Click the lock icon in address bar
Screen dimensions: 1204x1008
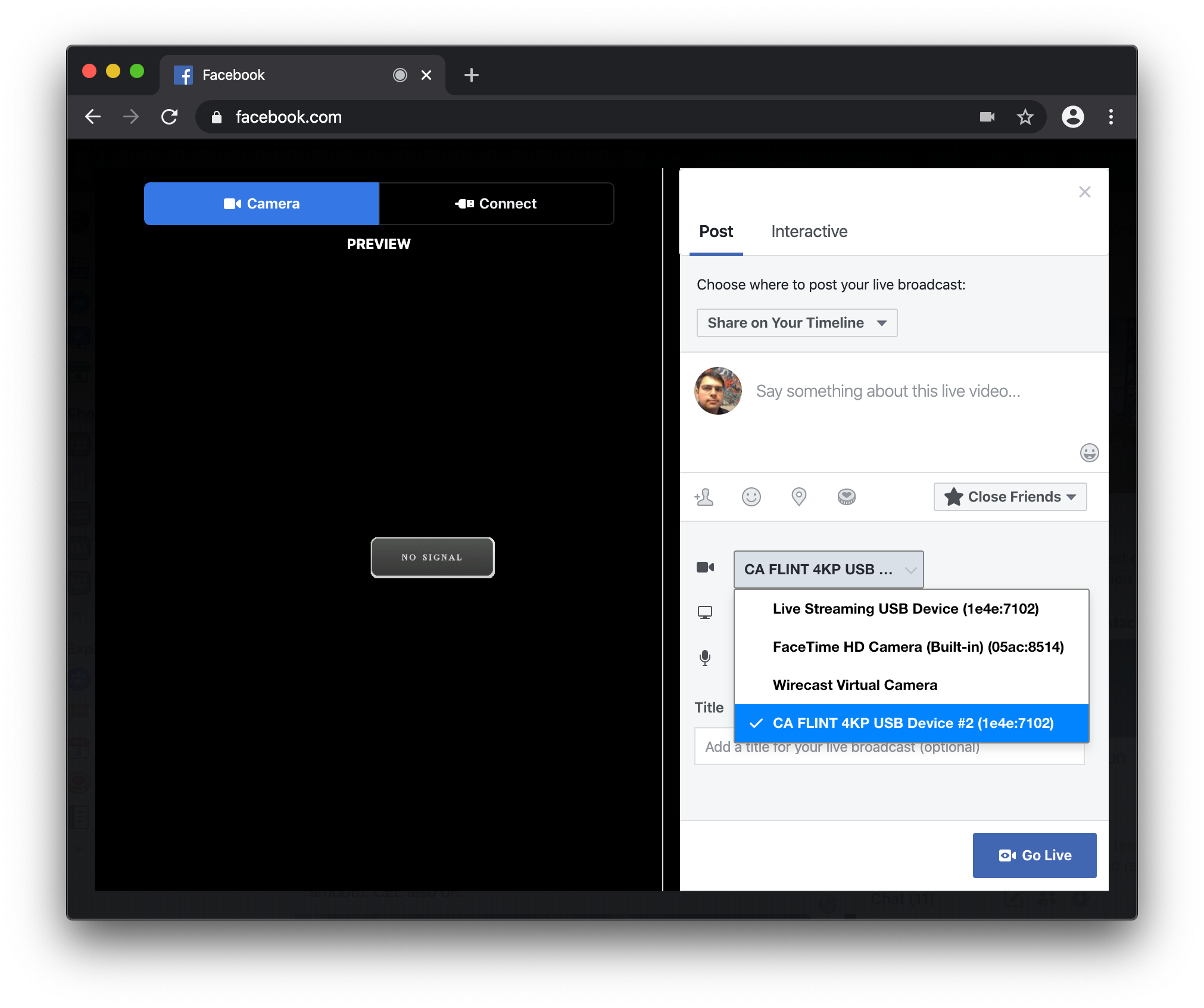pos(217,117)
